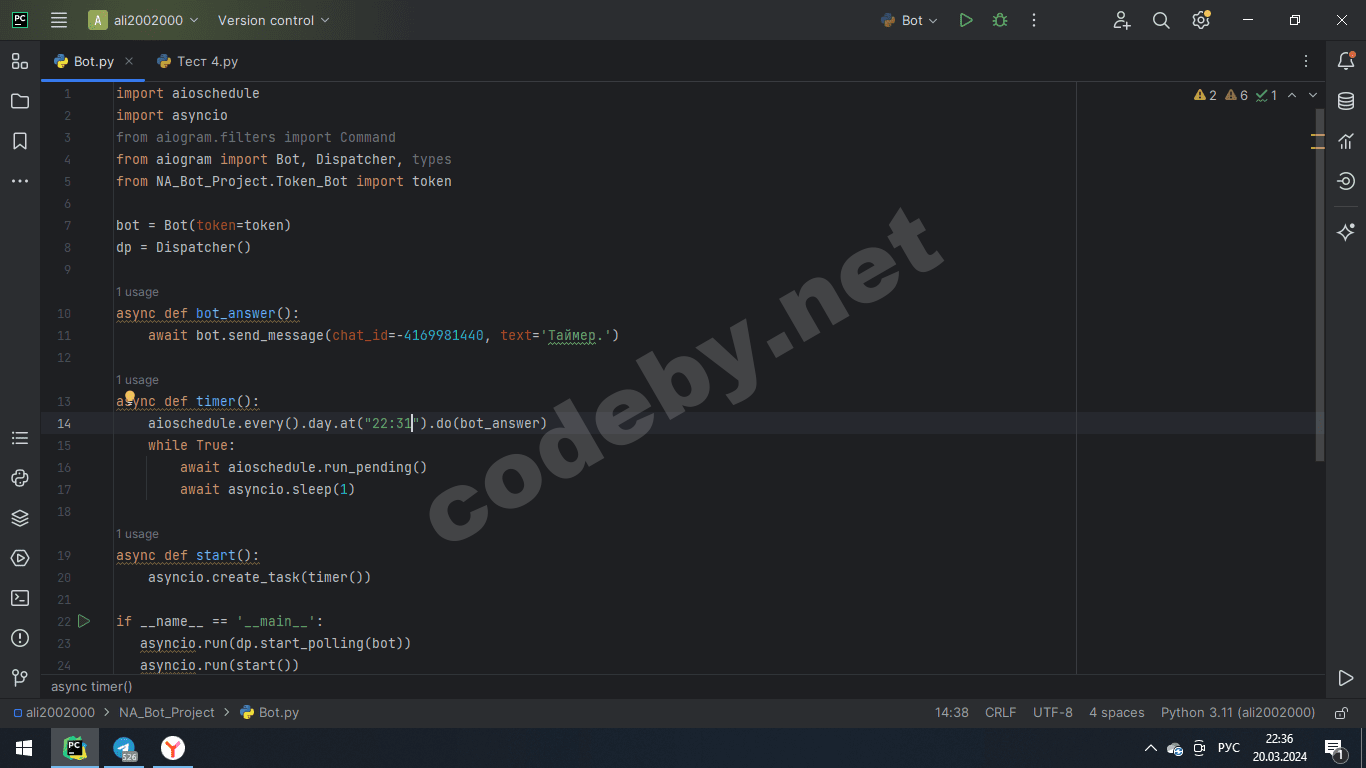Click ali2002000 breadcrumb in navigation bar

tap(54, 713)
